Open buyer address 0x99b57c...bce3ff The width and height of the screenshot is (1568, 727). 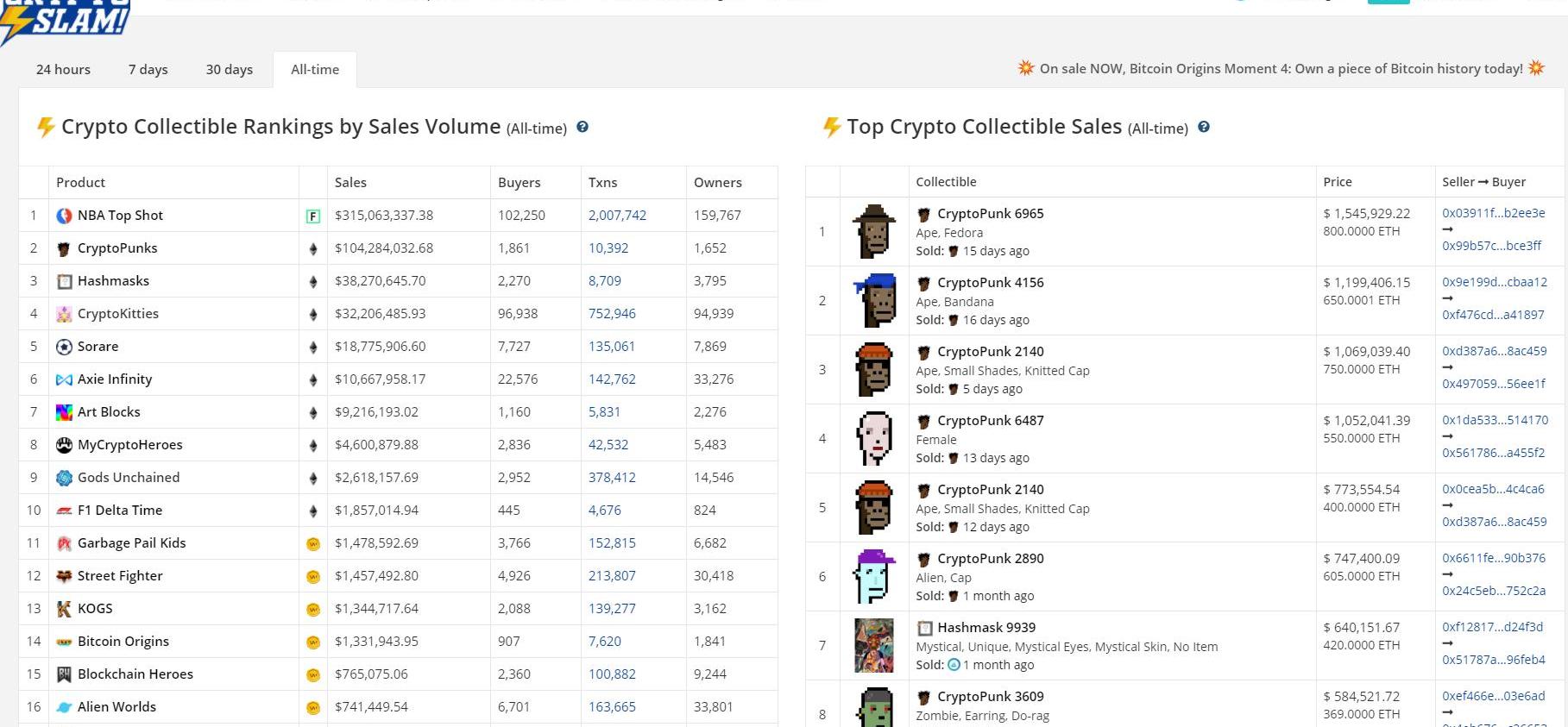1492,246
